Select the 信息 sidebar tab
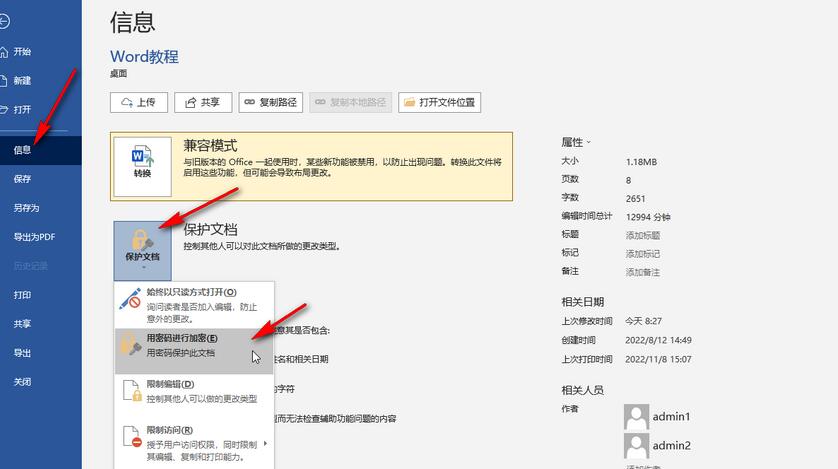This screenshot has height=469, width=838. tap(41, 150)
